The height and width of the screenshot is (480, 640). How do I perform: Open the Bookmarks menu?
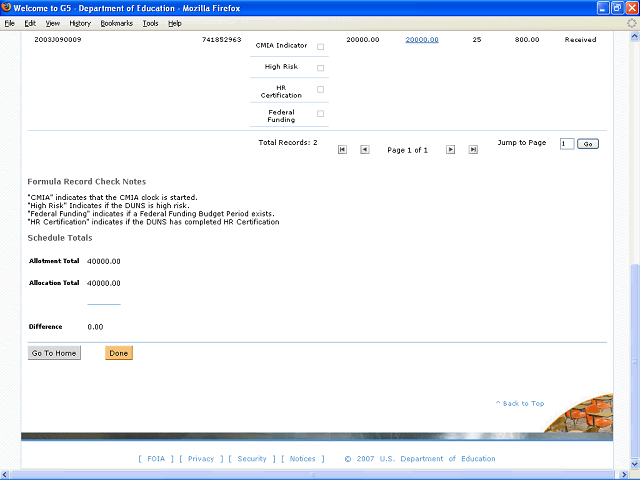click(117, 23)
